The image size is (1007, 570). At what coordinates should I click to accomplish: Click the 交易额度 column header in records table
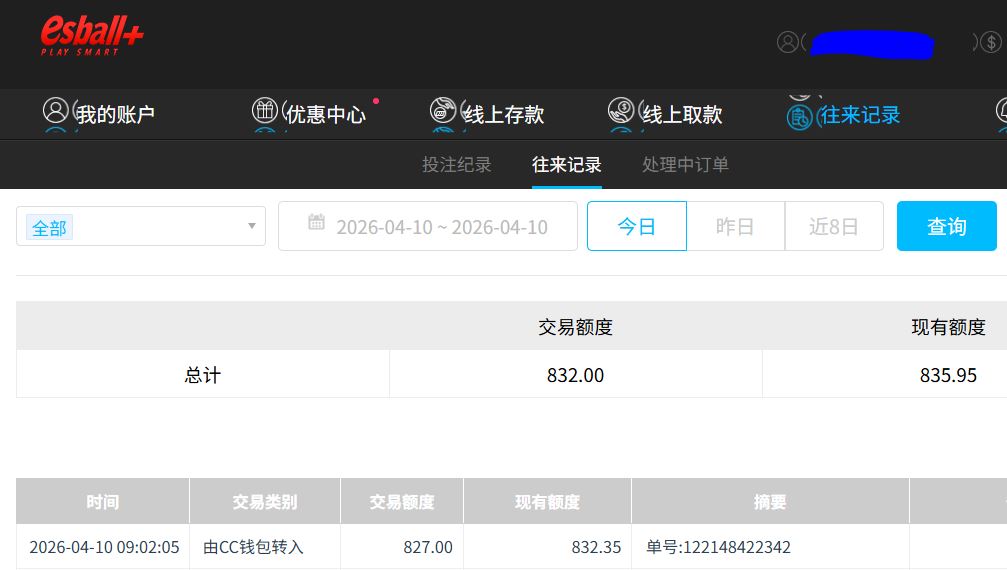coord(402,502)
